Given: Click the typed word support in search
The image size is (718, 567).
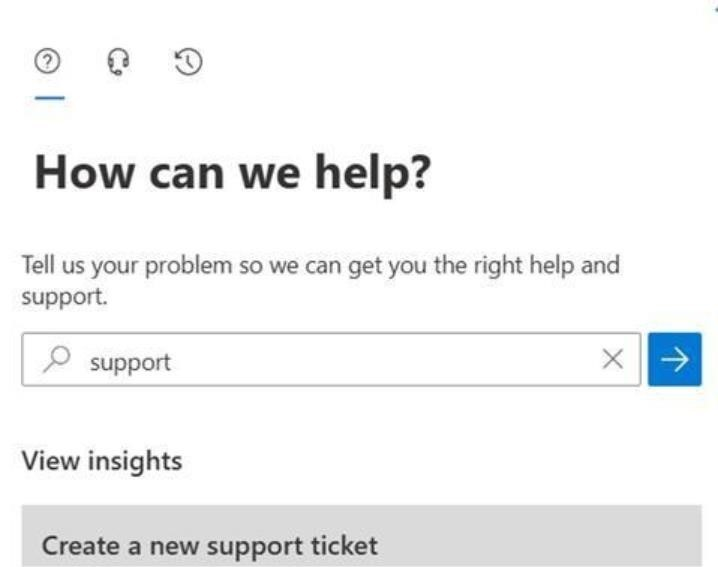Looking at the screenshot, I should 130,363.
